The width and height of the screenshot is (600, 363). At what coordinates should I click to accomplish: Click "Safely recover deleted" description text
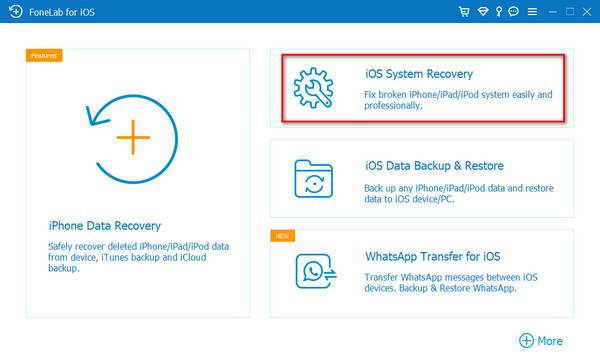(x=139, y=257)
